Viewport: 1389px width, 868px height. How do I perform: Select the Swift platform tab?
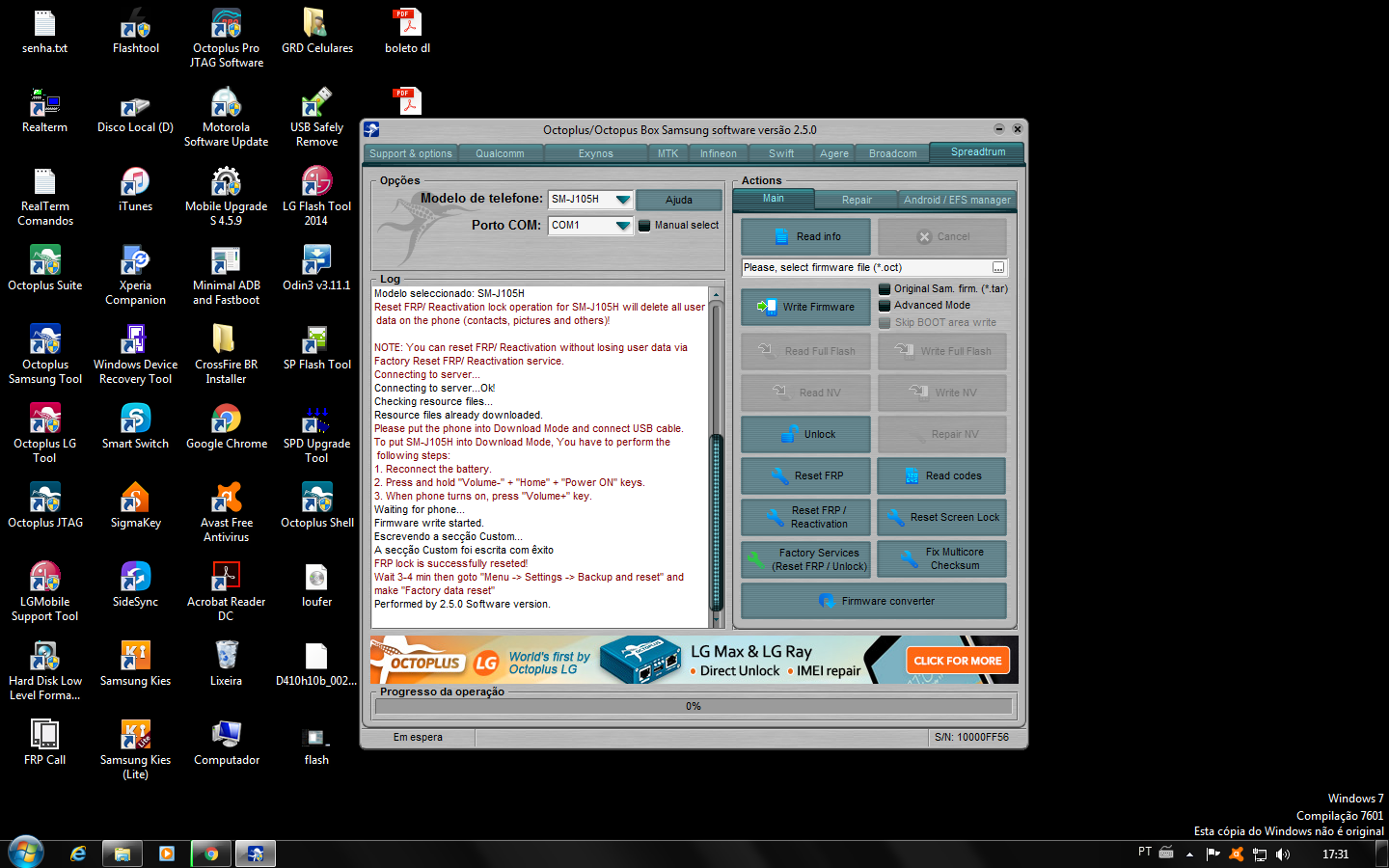(781, 153)
